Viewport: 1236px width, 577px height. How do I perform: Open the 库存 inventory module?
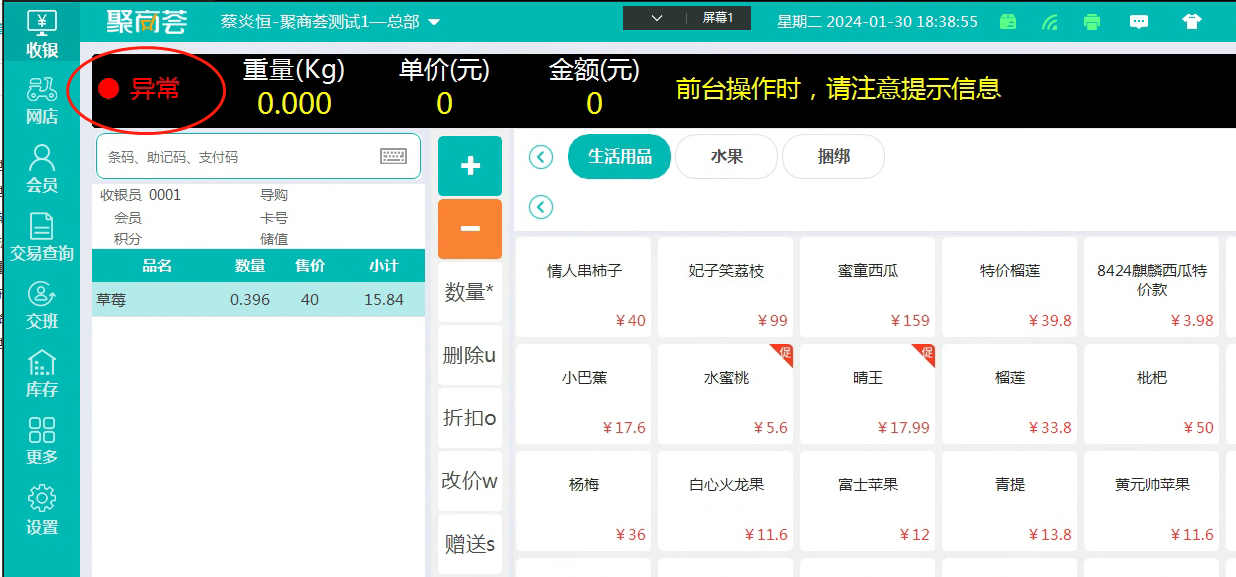click(41, 373)
